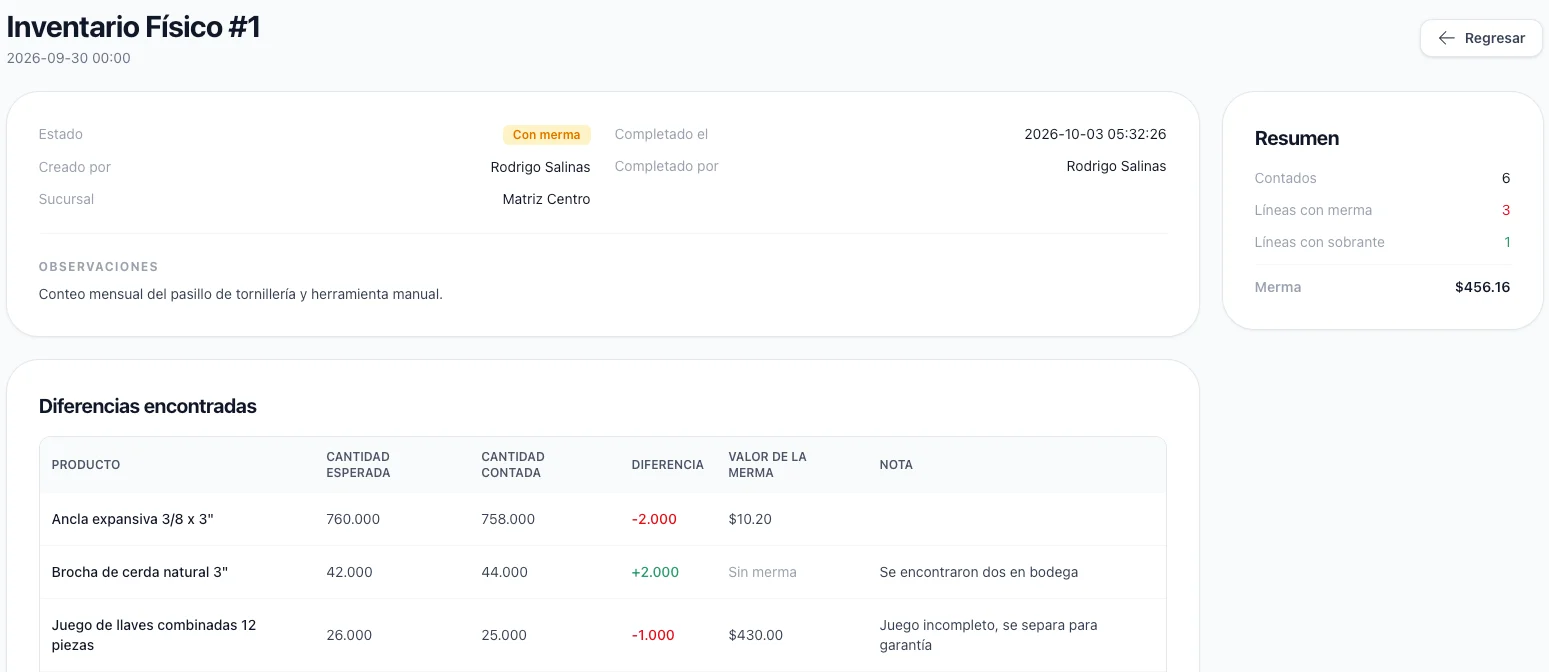Select the Ancla expansiva 3/8 x 3" row
Viewport: 1549px width, 672px height.
(603, 519)
